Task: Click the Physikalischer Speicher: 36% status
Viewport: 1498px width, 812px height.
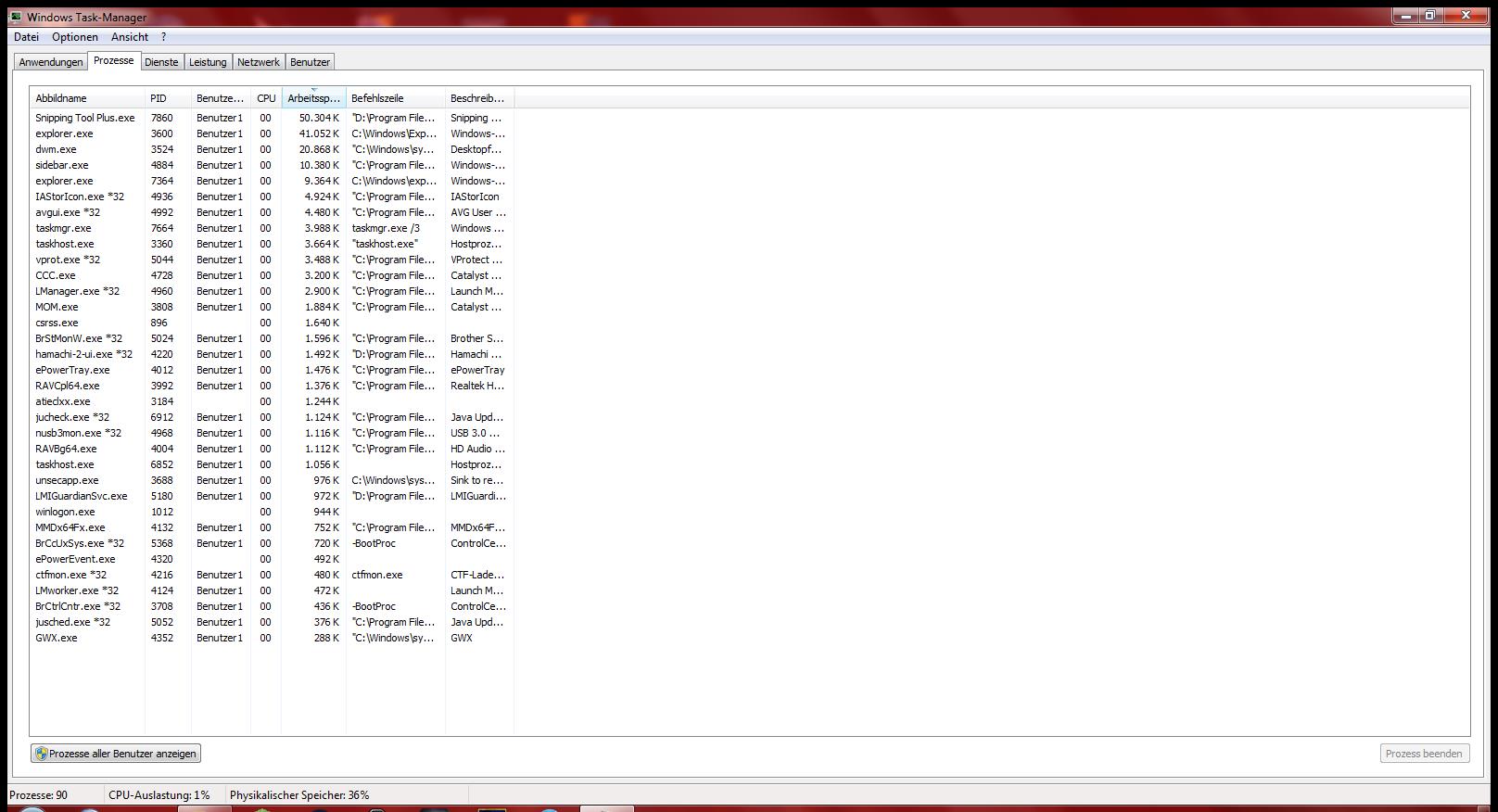Action: tap(299, 795)
